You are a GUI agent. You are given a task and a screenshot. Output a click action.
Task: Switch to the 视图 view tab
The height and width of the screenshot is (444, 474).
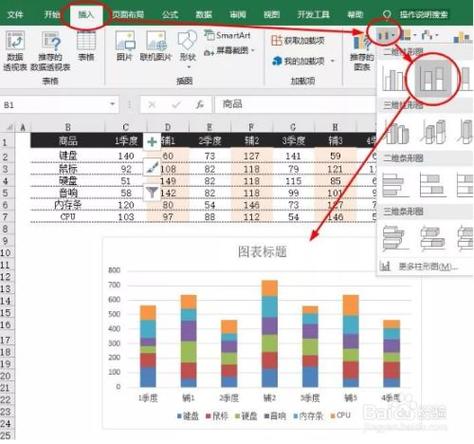pos(272,14)
